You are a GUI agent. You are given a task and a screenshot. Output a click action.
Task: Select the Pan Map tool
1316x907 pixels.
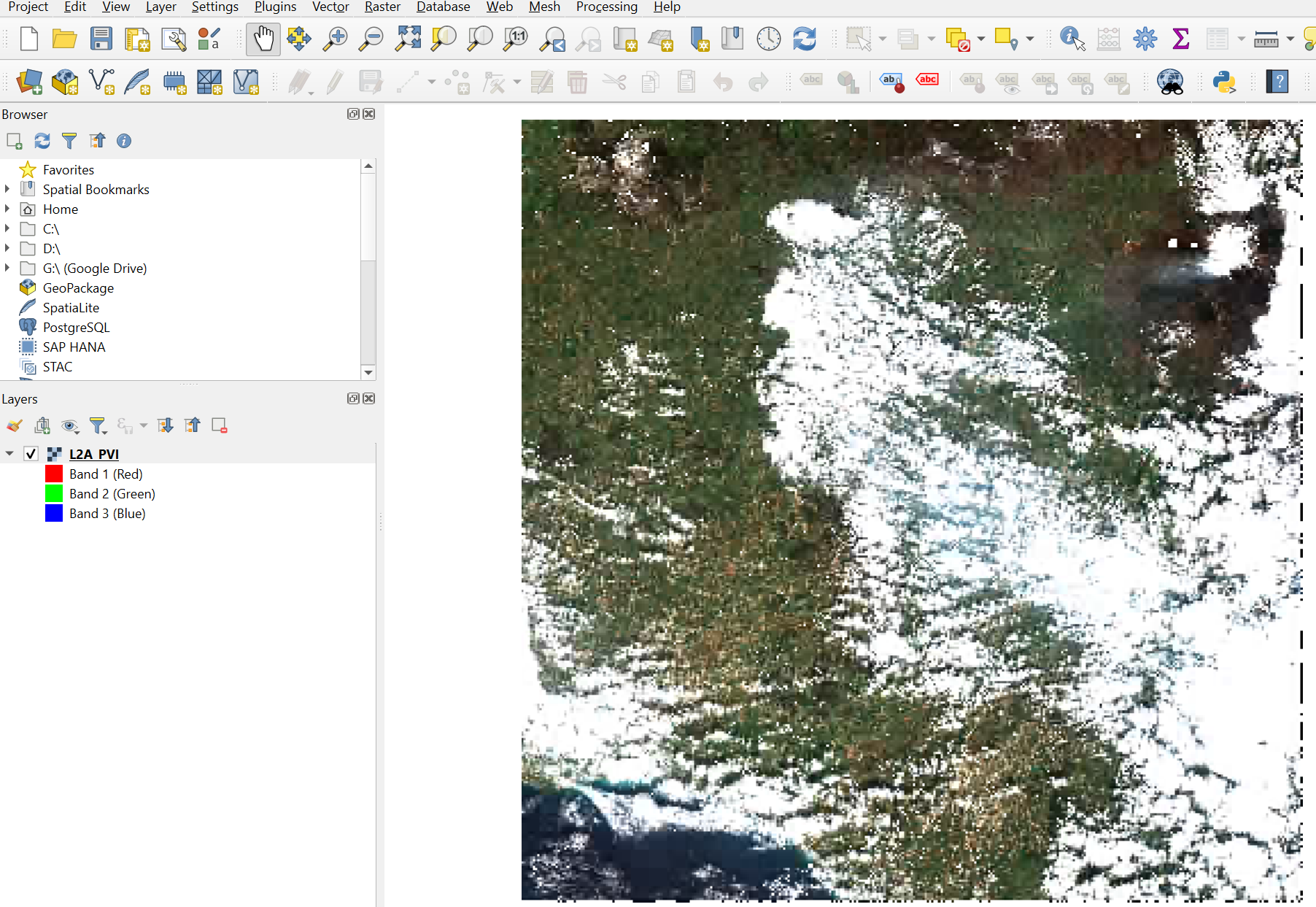pyautogui.click(x=263, y=39)
